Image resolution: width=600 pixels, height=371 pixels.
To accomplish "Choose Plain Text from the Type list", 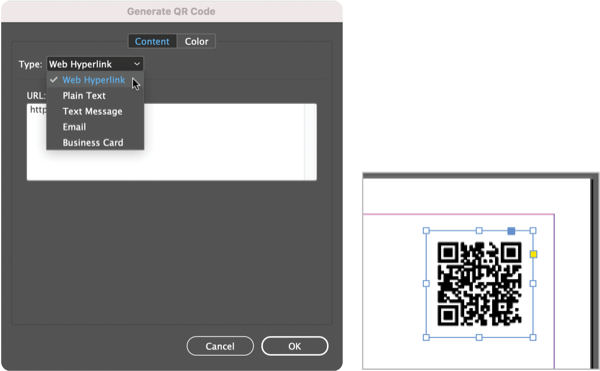I will coord(95,96).
